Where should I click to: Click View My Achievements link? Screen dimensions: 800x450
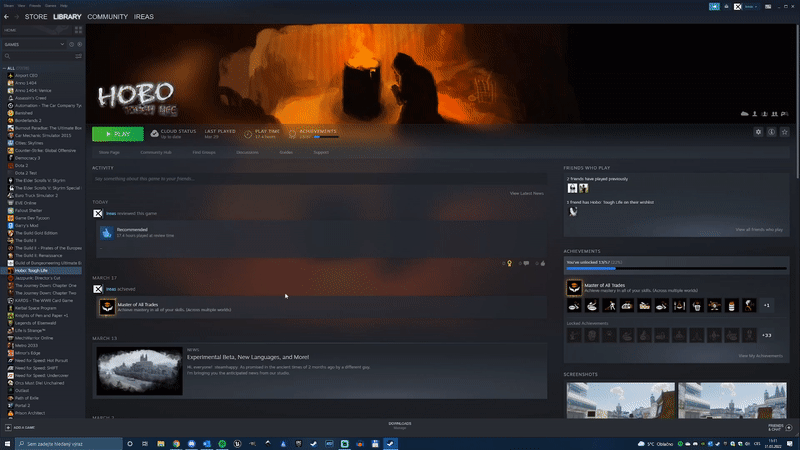click(x=760, y=356)
